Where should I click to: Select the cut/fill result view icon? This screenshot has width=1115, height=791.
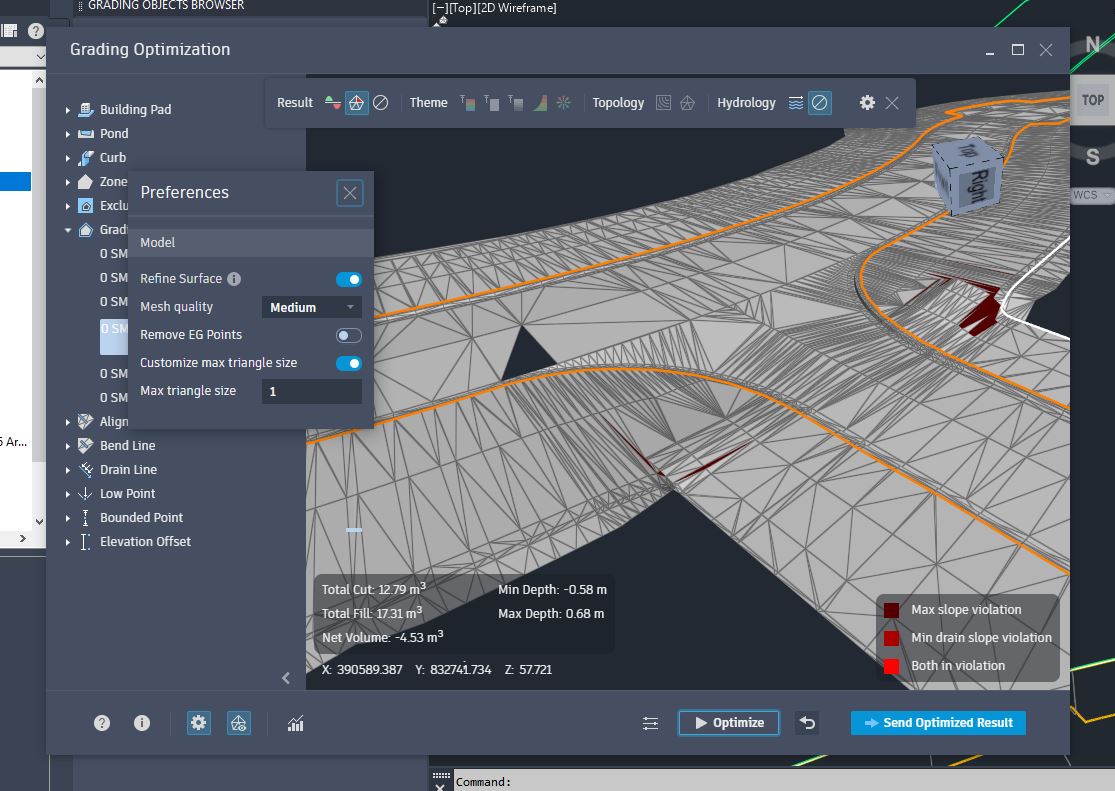[x=333, y=102]
